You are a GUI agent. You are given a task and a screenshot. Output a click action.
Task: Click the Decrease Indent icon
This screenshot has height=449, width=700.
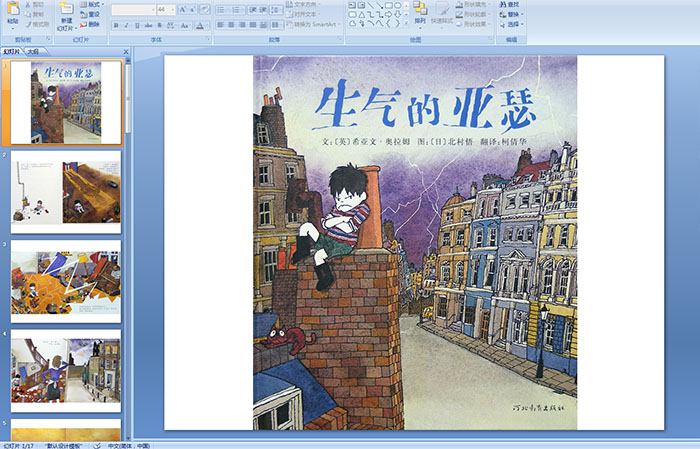click(252, 9)
